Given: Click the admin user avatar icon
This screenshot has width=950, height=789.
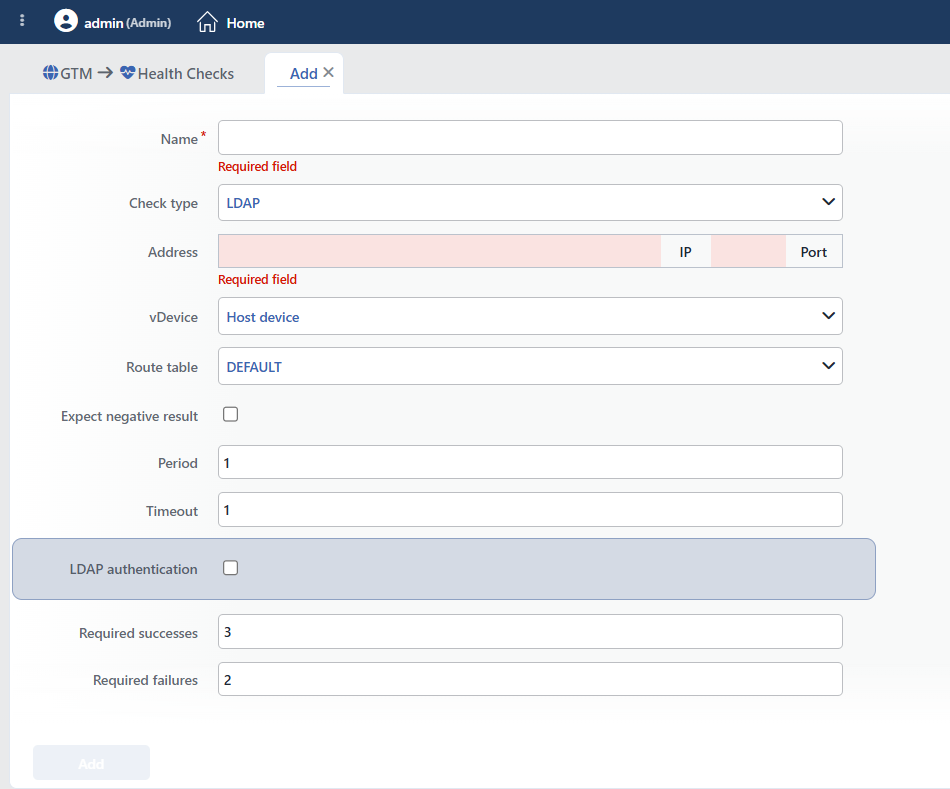Looking at the screenshot, I should (66, 21).
